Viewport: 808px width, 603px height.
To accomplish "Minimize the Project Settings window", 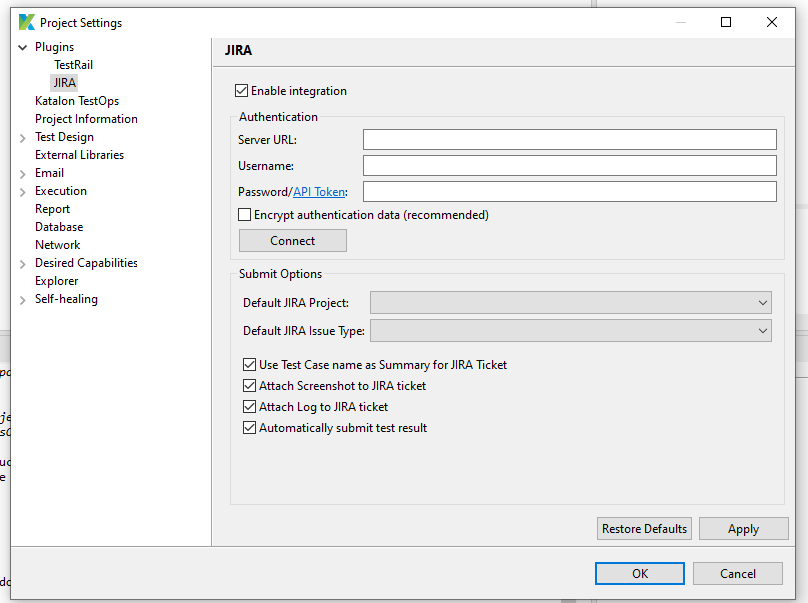I will pyautogui.click(x=681, y=22).
